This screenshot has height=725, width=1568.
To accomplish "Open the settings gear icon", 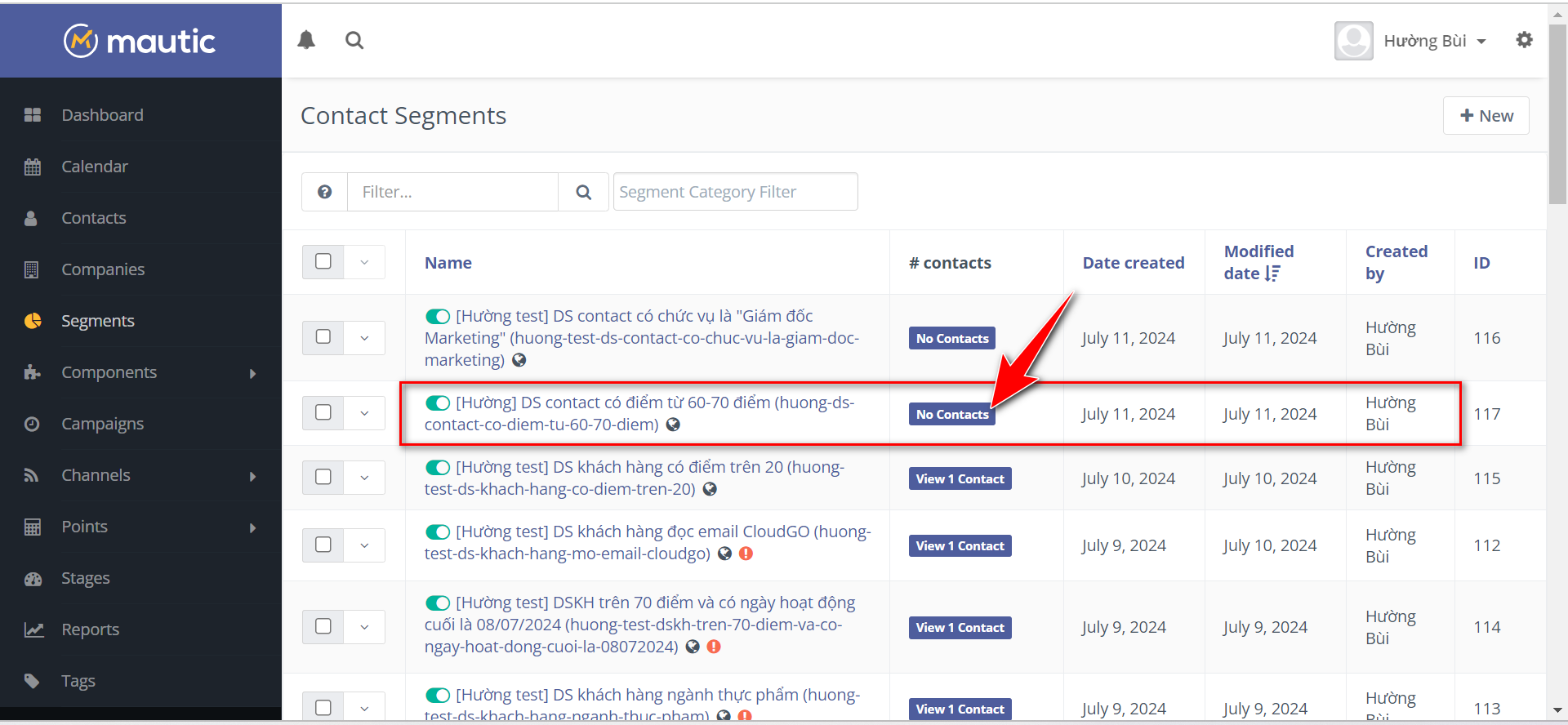I will tap(1524, 40).
